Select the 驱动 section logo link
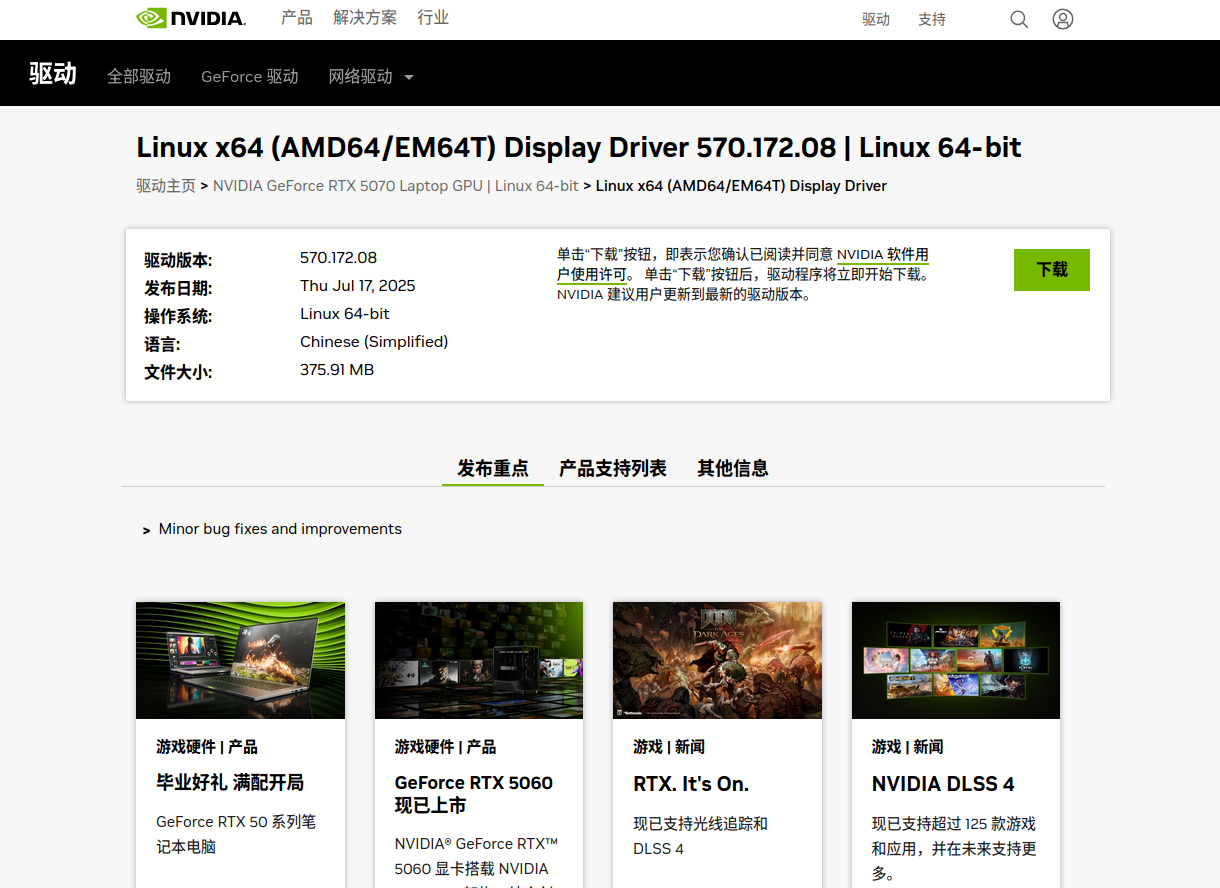Image resolution: width=1220 pixels, height=888 pixels. [52, 73]
